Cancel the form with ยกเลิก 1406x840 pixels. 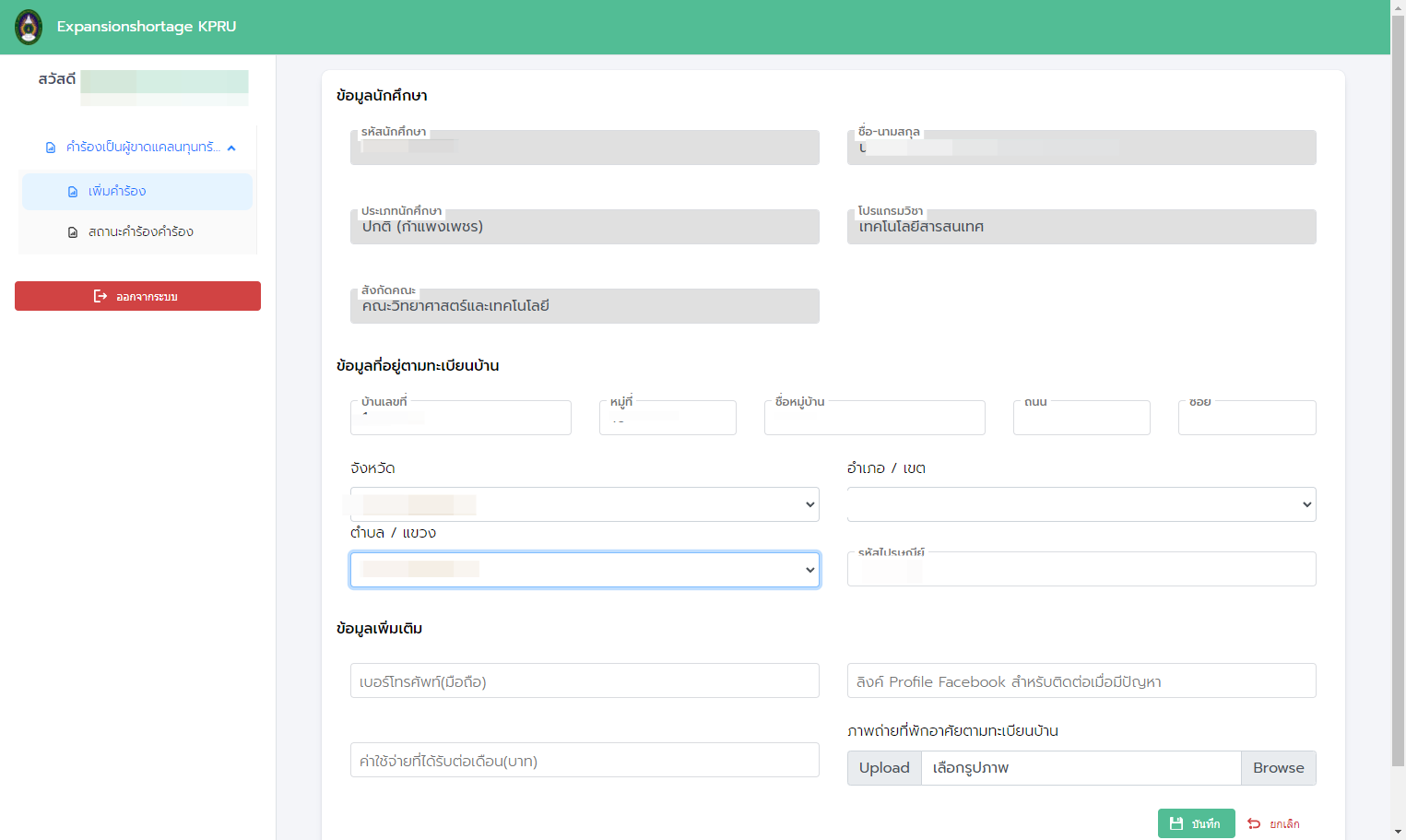[1273, 823]
